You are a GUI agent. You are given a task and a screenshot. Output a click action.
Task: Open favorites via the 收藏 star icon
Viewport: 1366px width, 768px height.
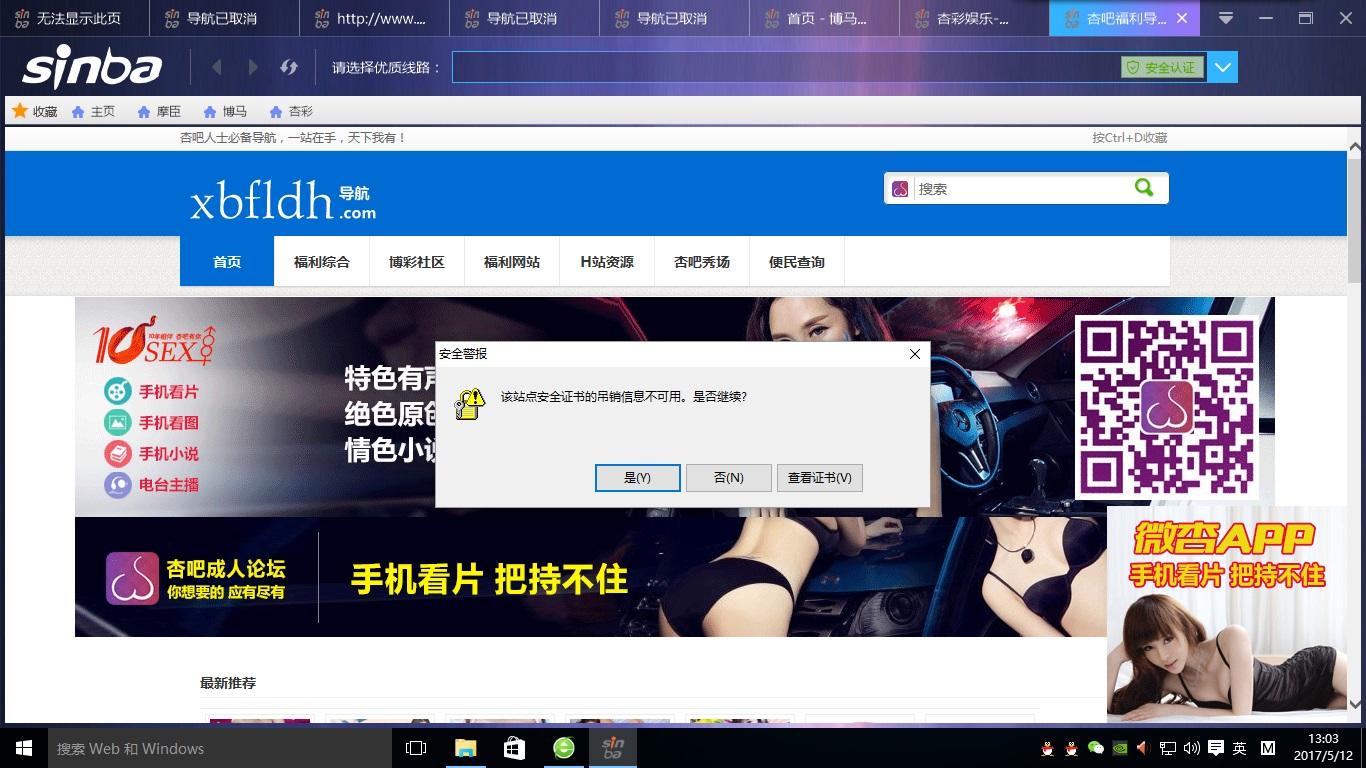19,111
